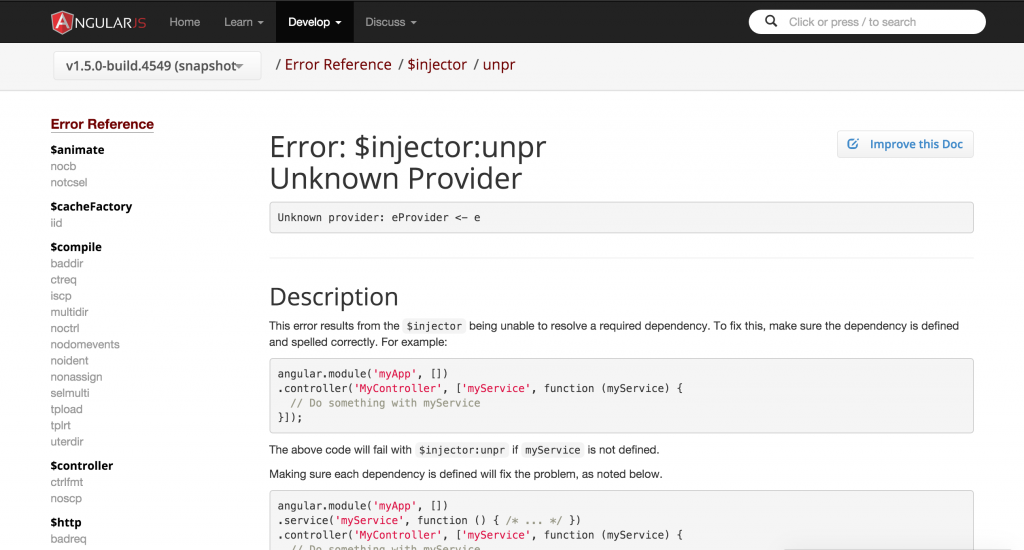
Task: Open the Learn dropdown menu
Action: click(244, 22)
